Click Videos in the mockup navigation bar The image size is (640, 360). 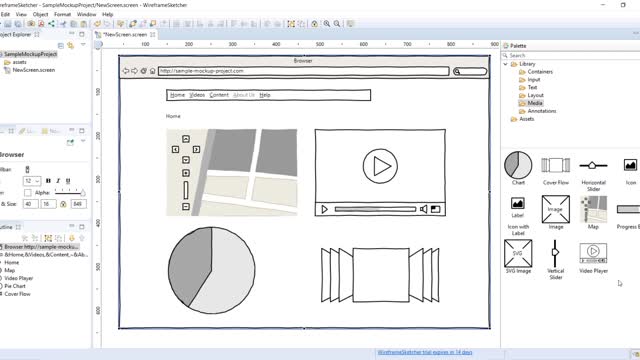point(197,95)
